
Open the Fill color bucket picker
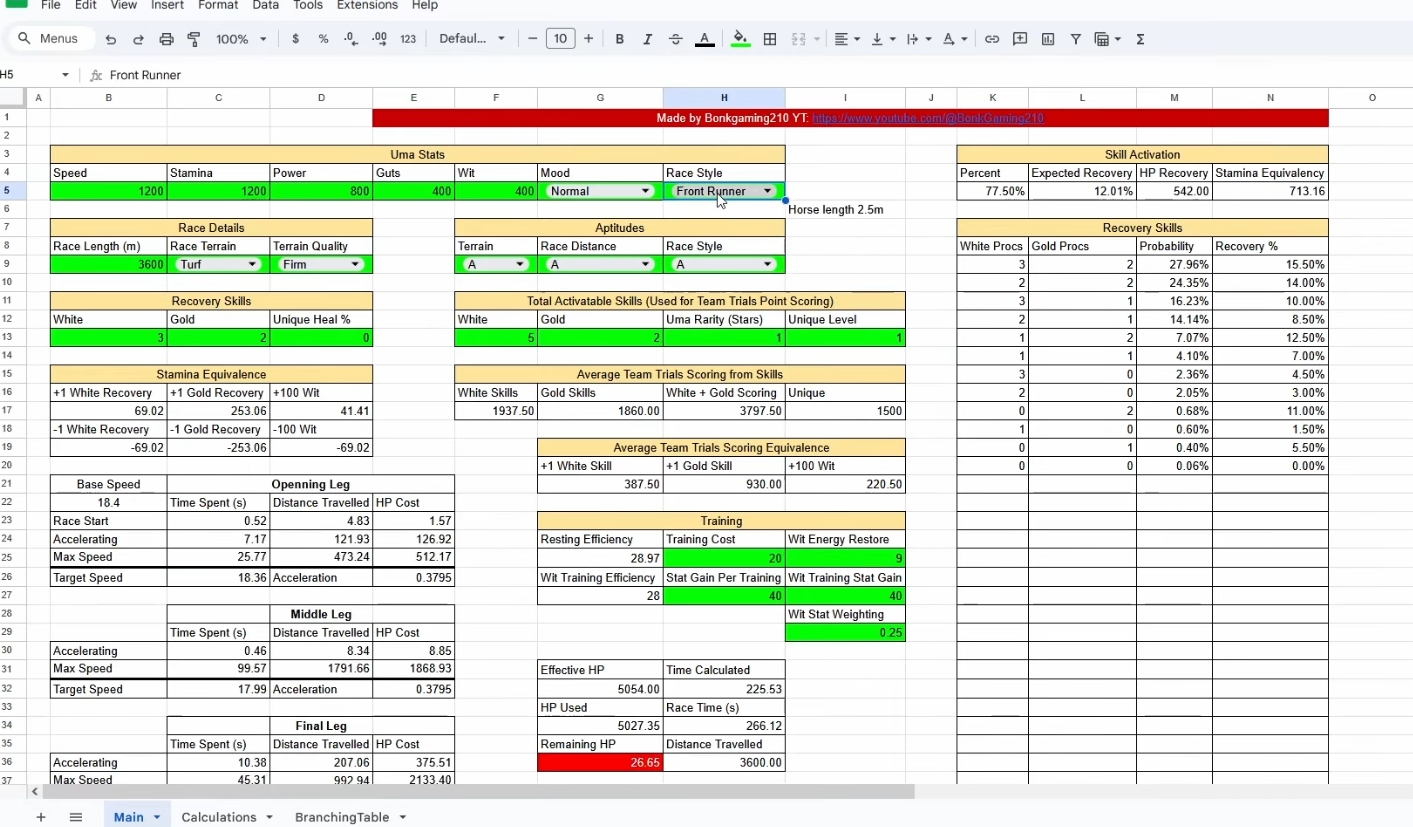tap(740, 39)
